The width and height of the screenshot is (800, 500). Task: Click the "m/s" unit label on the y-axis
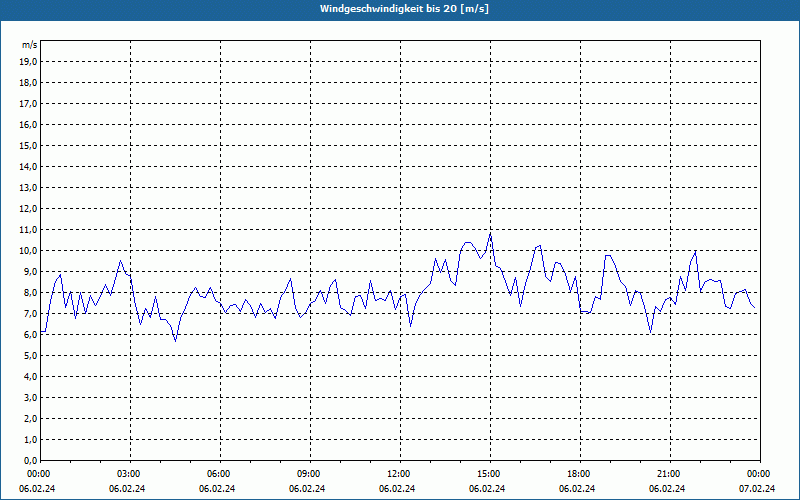[x=30, y=45]
